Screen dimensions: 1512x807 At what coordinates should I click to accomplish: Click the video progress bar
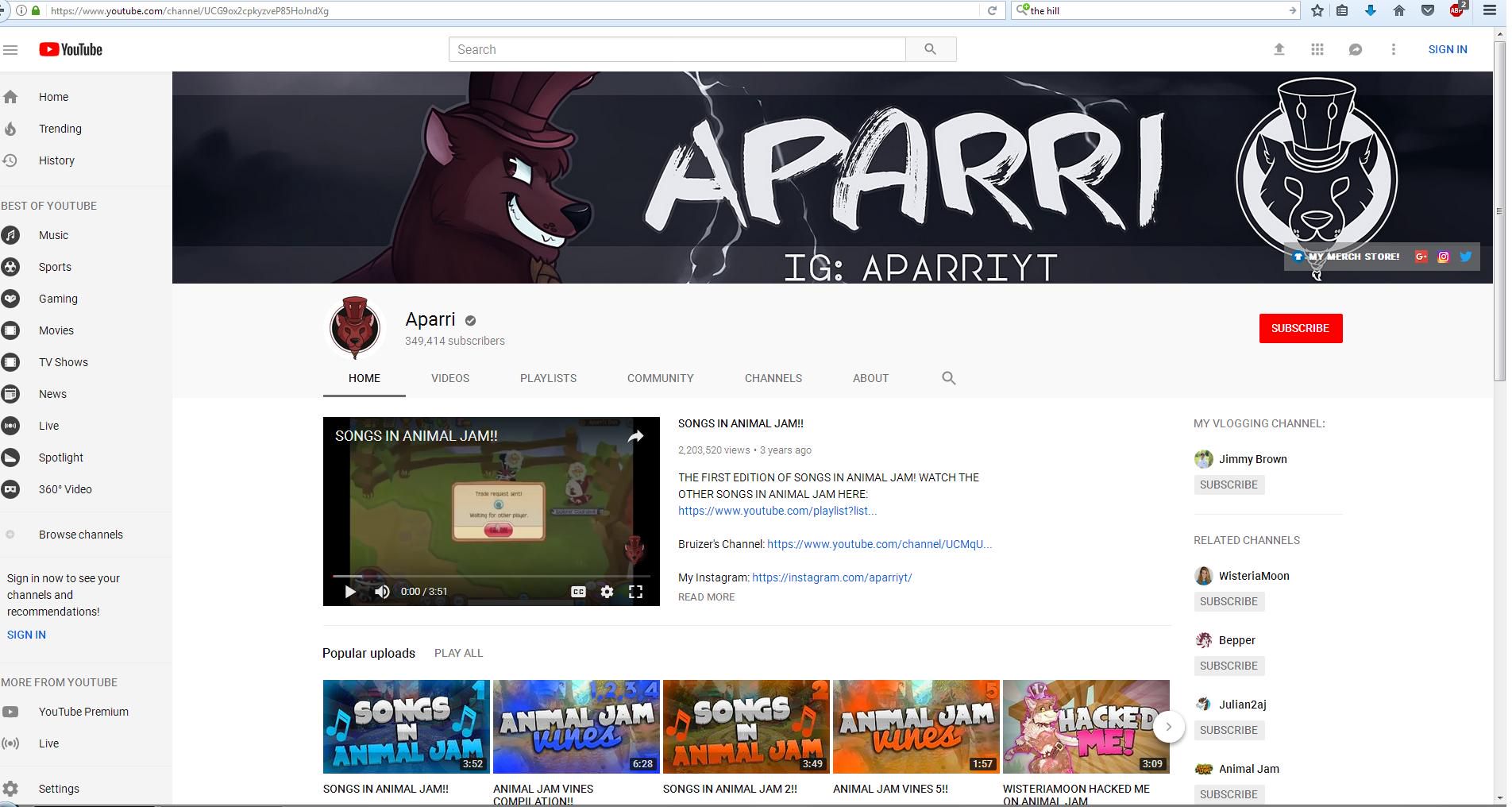click(491, 575)
